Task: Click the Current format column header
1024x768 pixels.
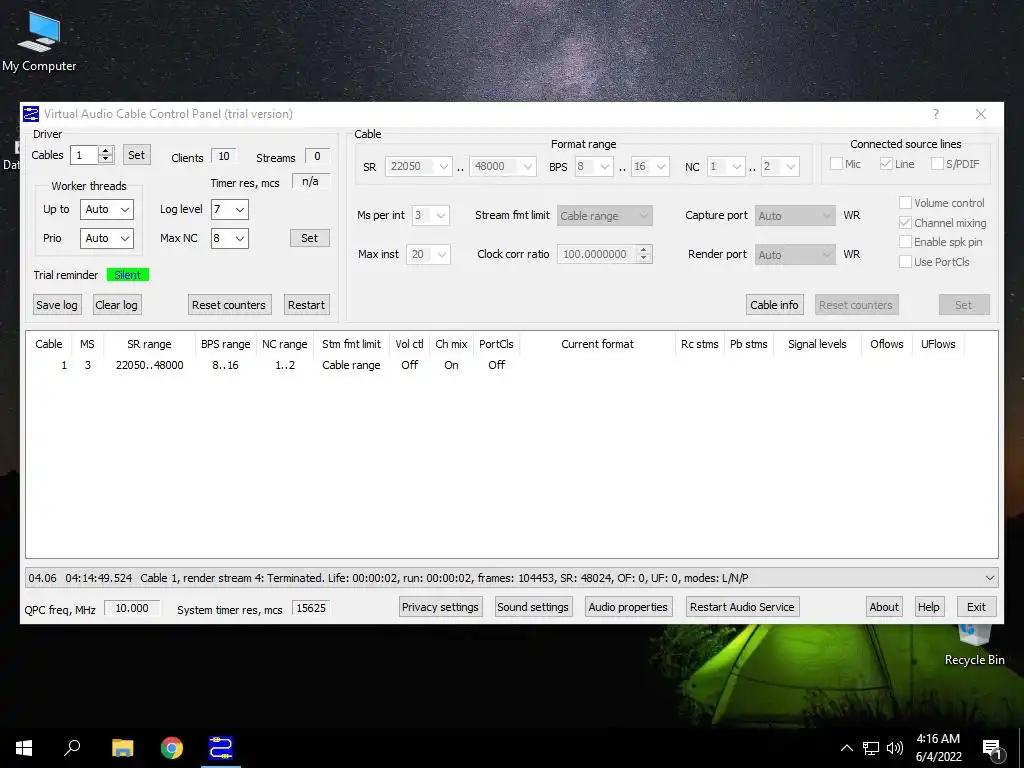Action: [x=597, y=344]
